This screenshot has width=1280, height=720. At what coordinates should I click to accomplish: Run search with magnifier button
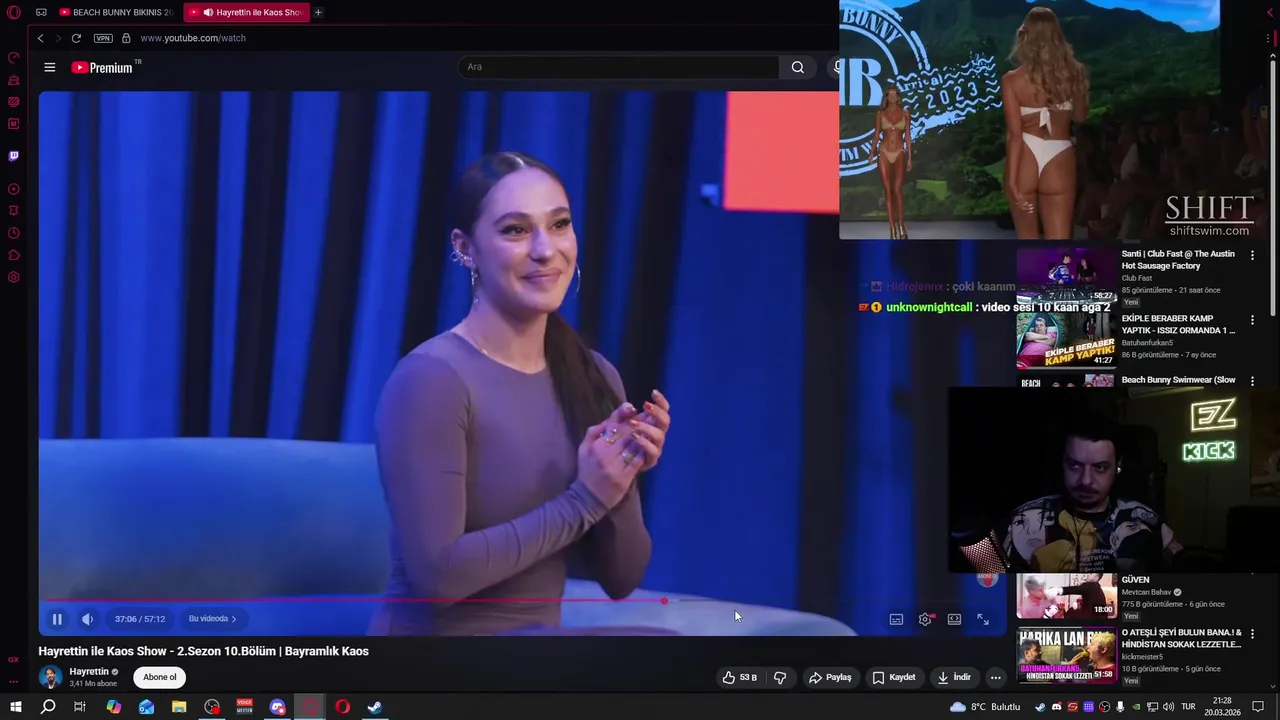pyautogui.click(x=797, y=67)
